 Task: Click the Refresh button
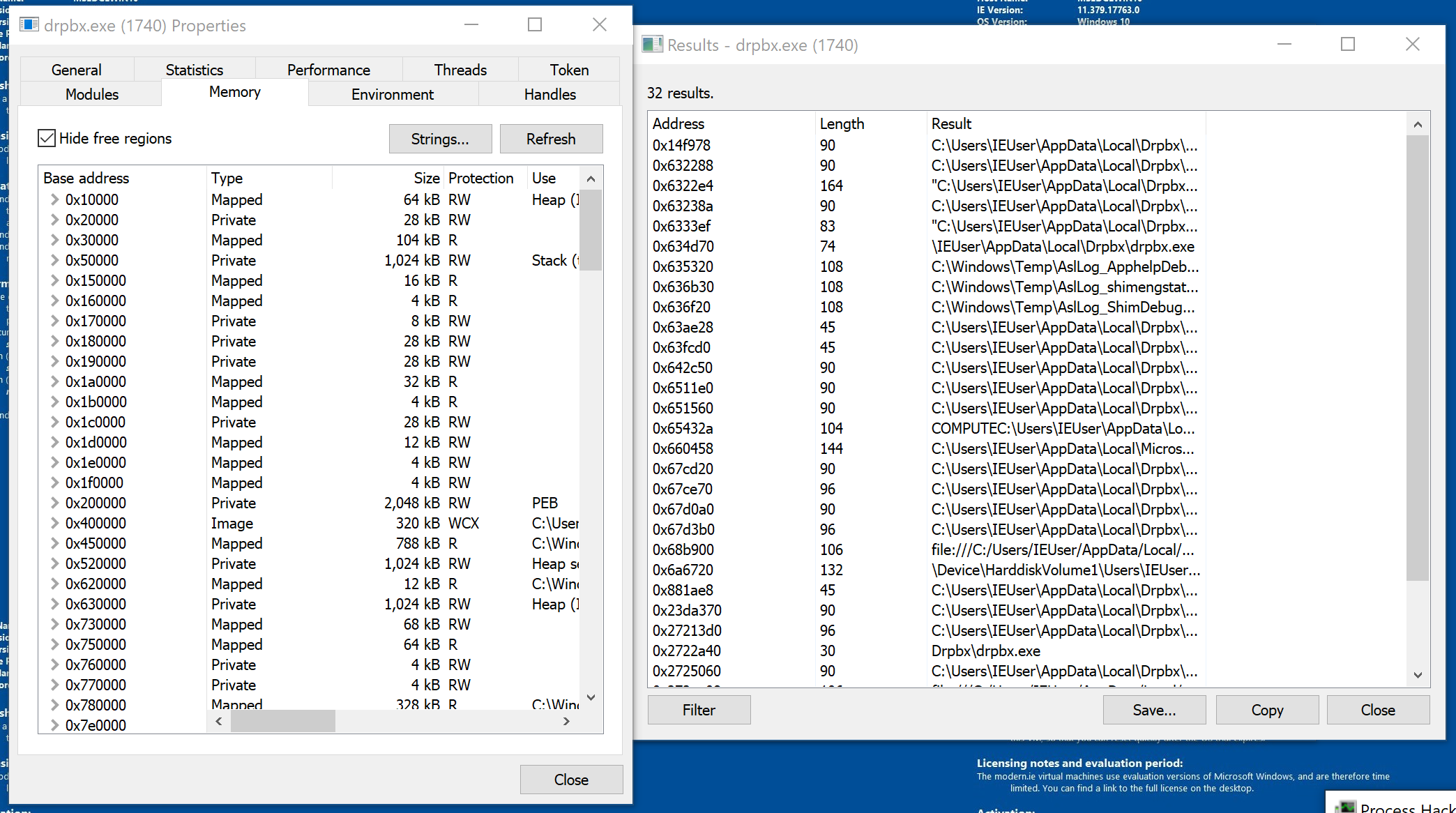point(551,139)
